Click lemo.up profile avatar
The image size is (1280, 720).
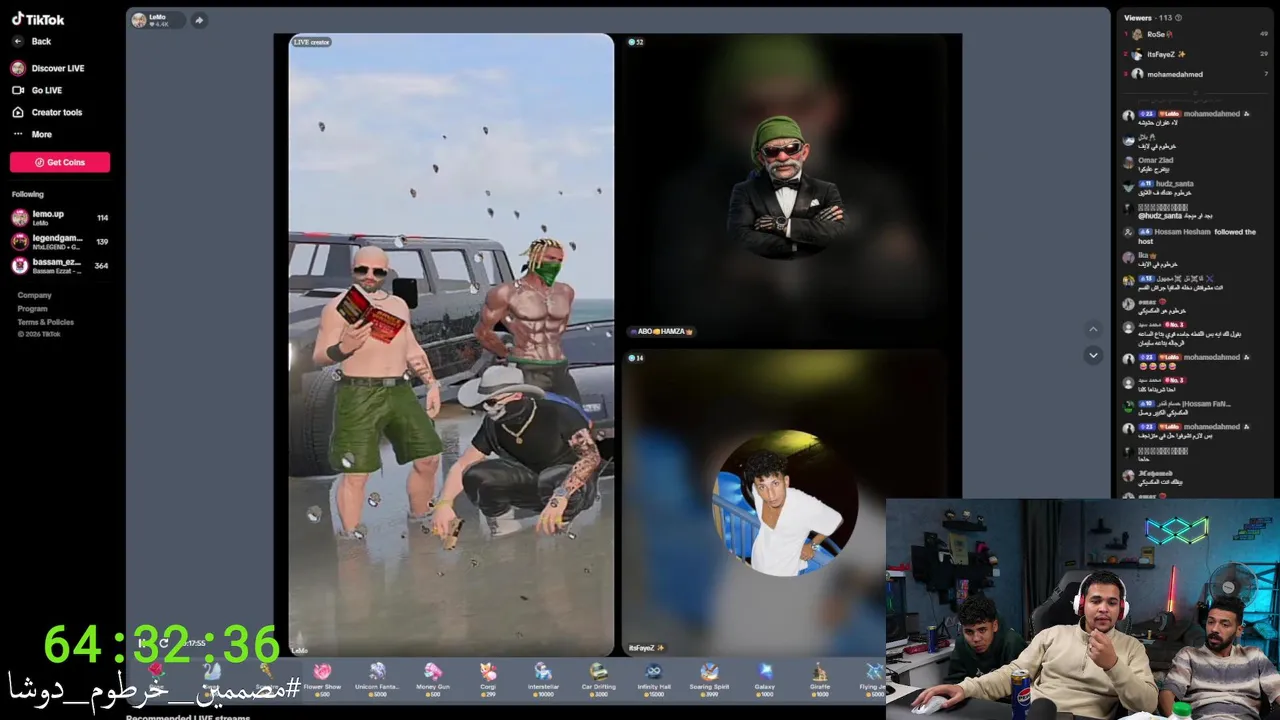(x=19, y=217)
